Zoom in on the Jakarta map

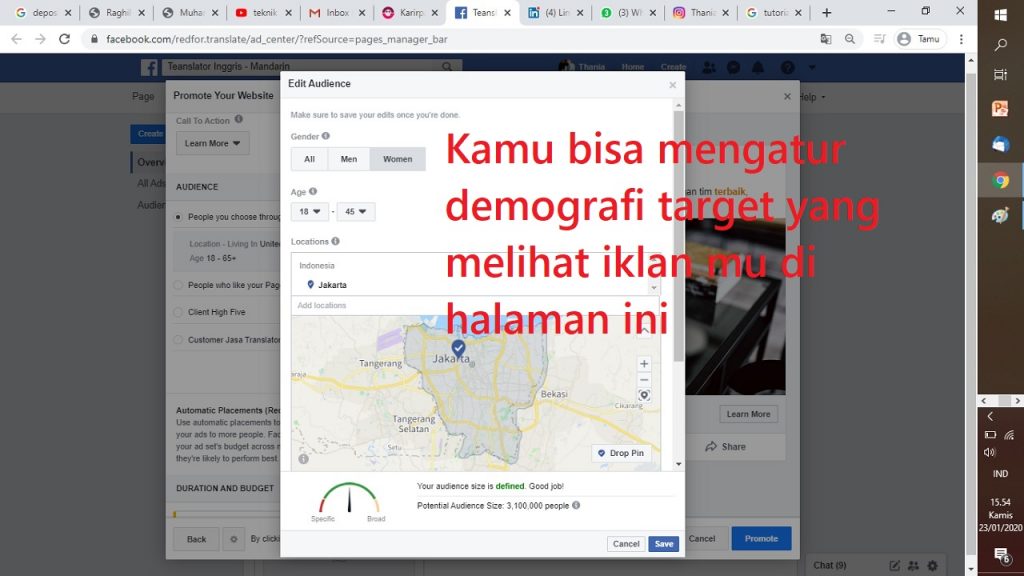(x=644, y=364)
